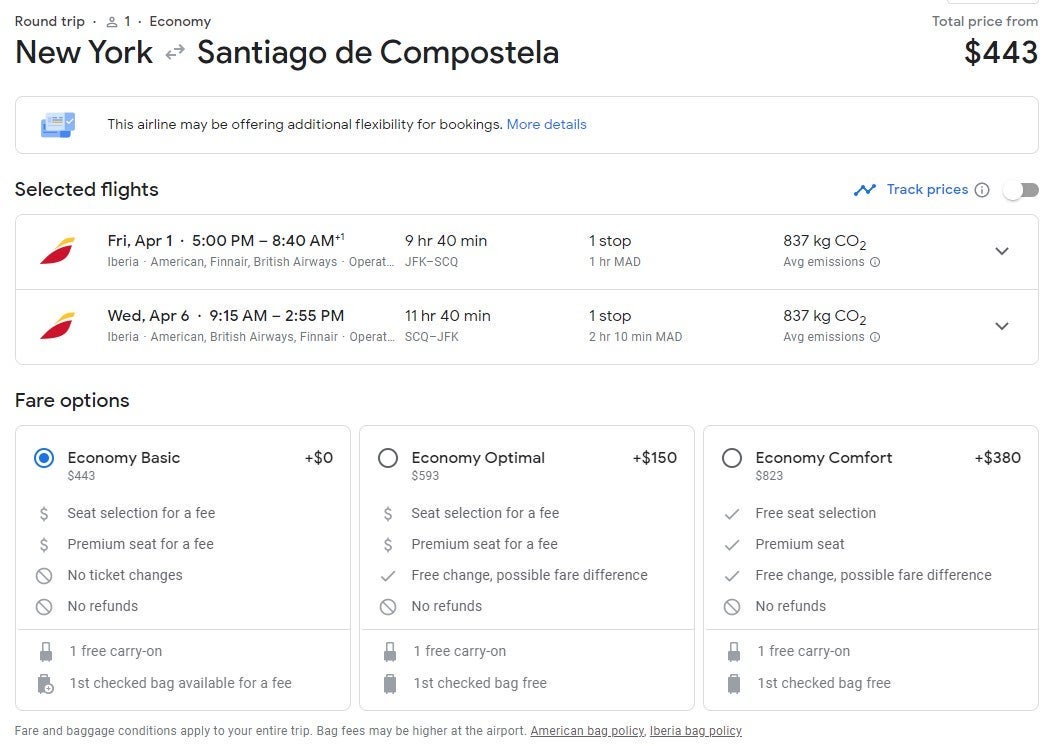
Task: Open the American bag policy link
Action: tap(587, 731)
